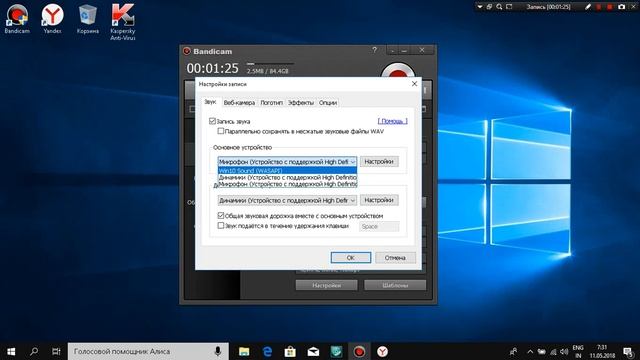Switch input language ENG indicator

click(578, 351)
